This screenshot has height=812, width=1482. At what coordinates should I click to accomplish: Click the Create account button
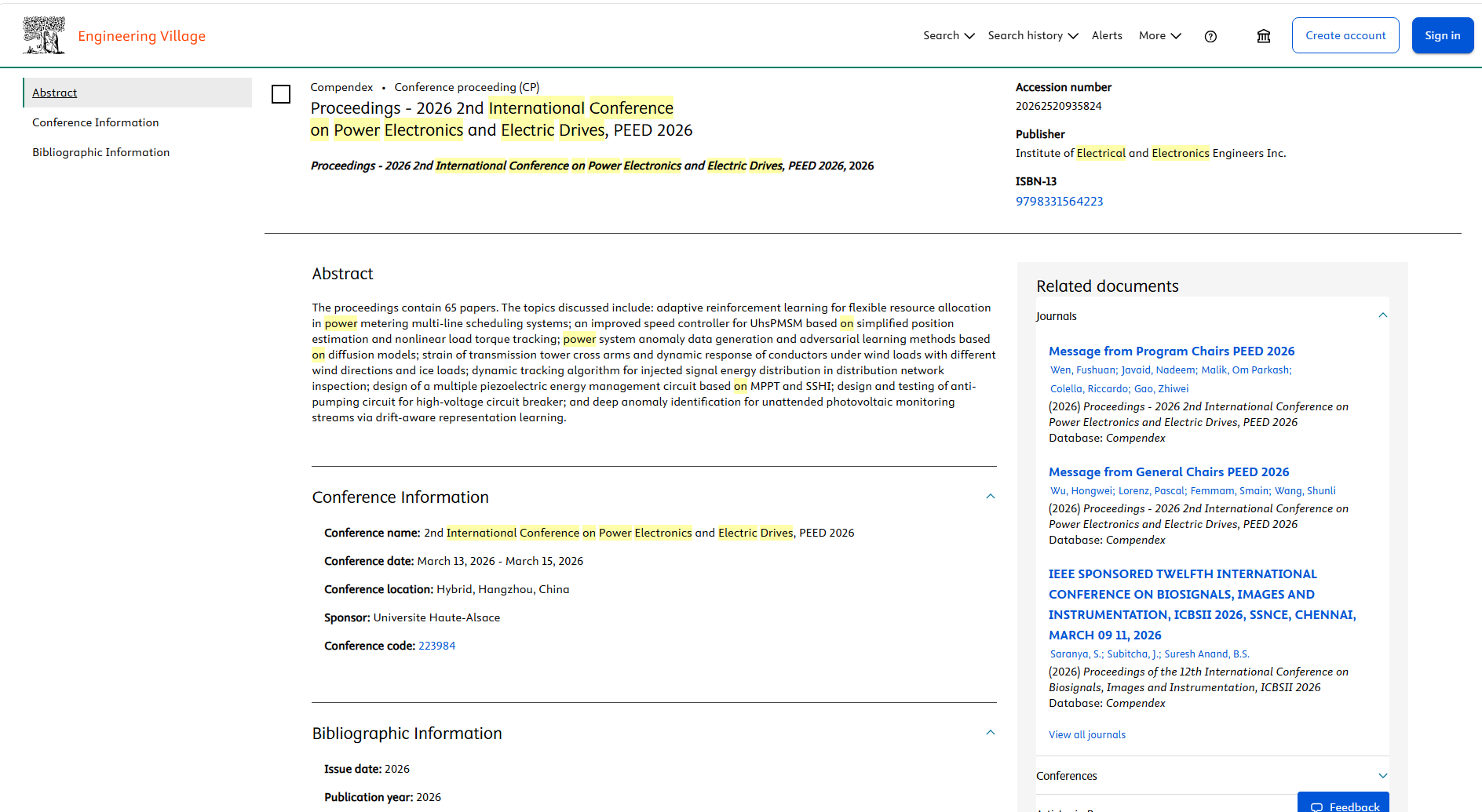click(x=1345, y=35)
